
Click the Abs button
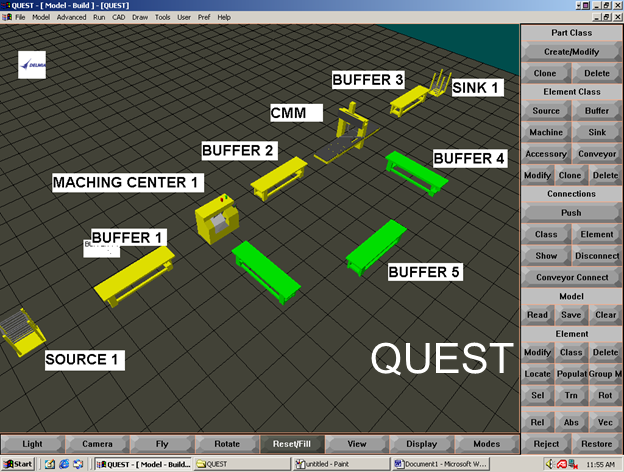[x=571, y=422]
